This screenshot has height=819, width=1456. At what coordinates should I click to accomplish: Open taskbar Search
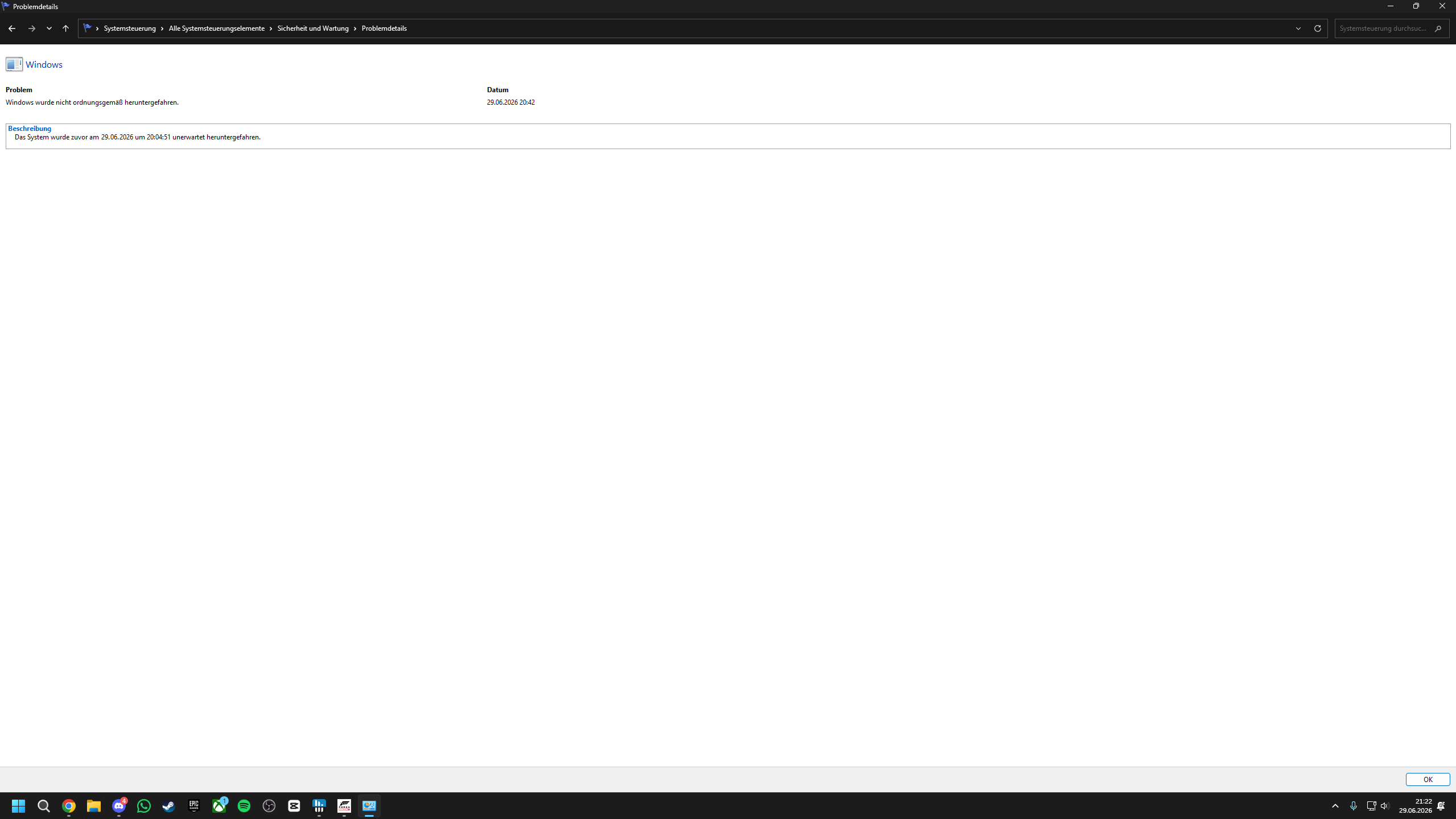click(x=44, y=806)
